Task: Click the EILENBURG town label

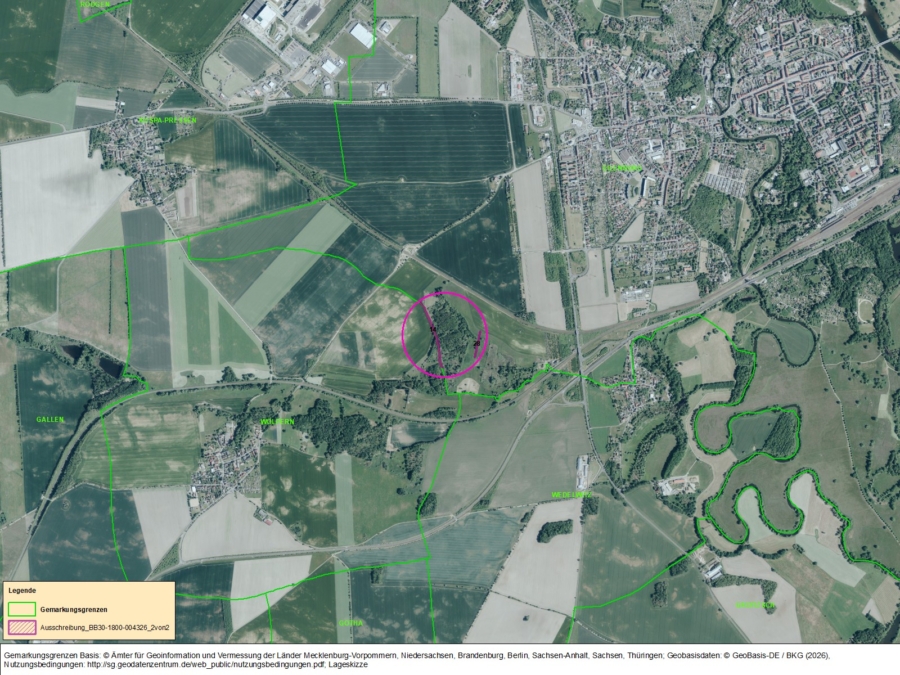Action: [x=620, y=168]
